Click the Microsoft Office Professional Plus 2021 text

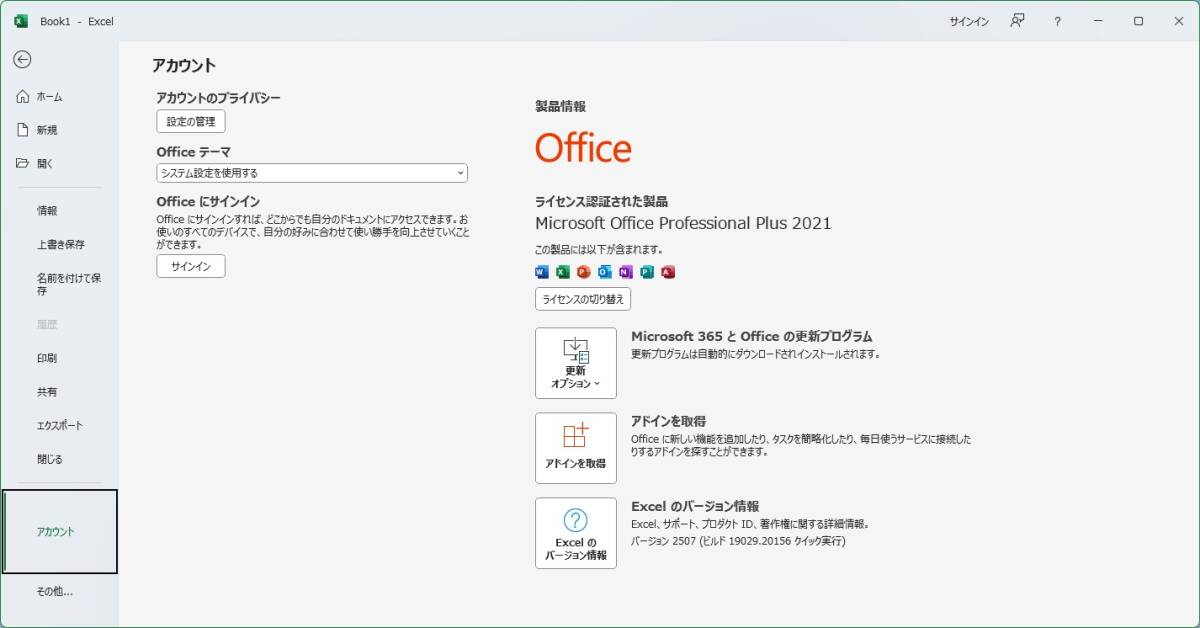683,223
